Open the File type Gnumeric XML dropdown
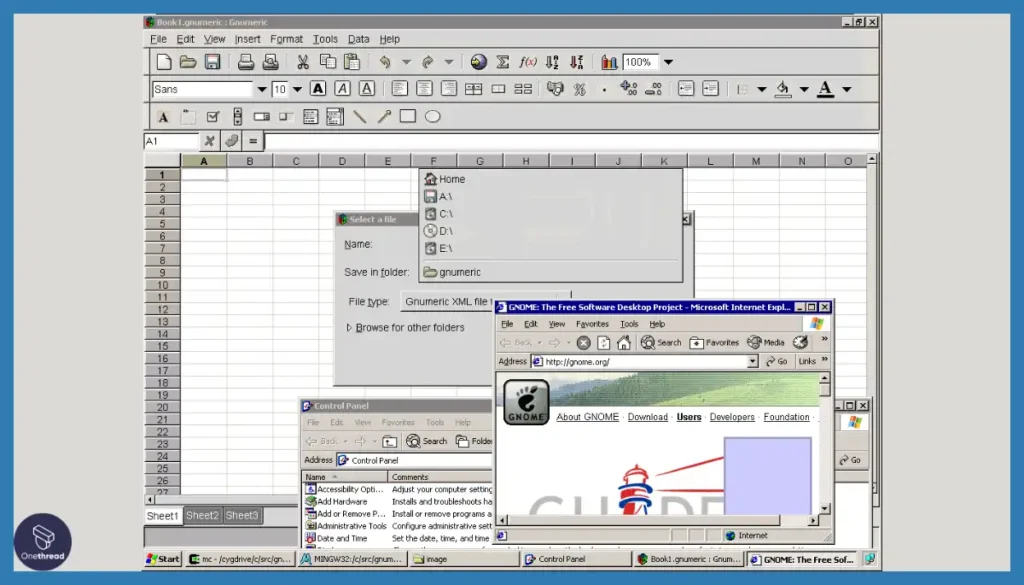This screenshot has height=585, width=1024. pos(485,302)
